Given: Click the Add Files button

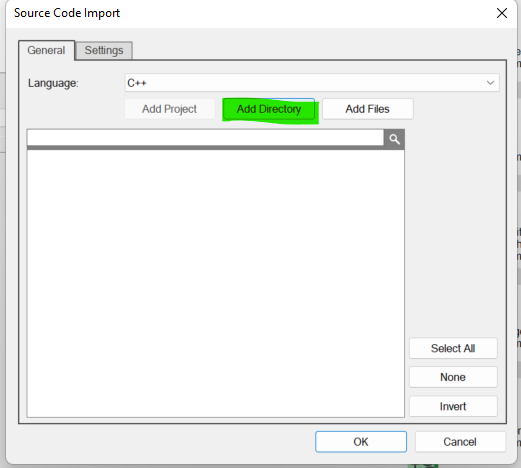Looking at the screenshot, I should click(x=368, y=109).
